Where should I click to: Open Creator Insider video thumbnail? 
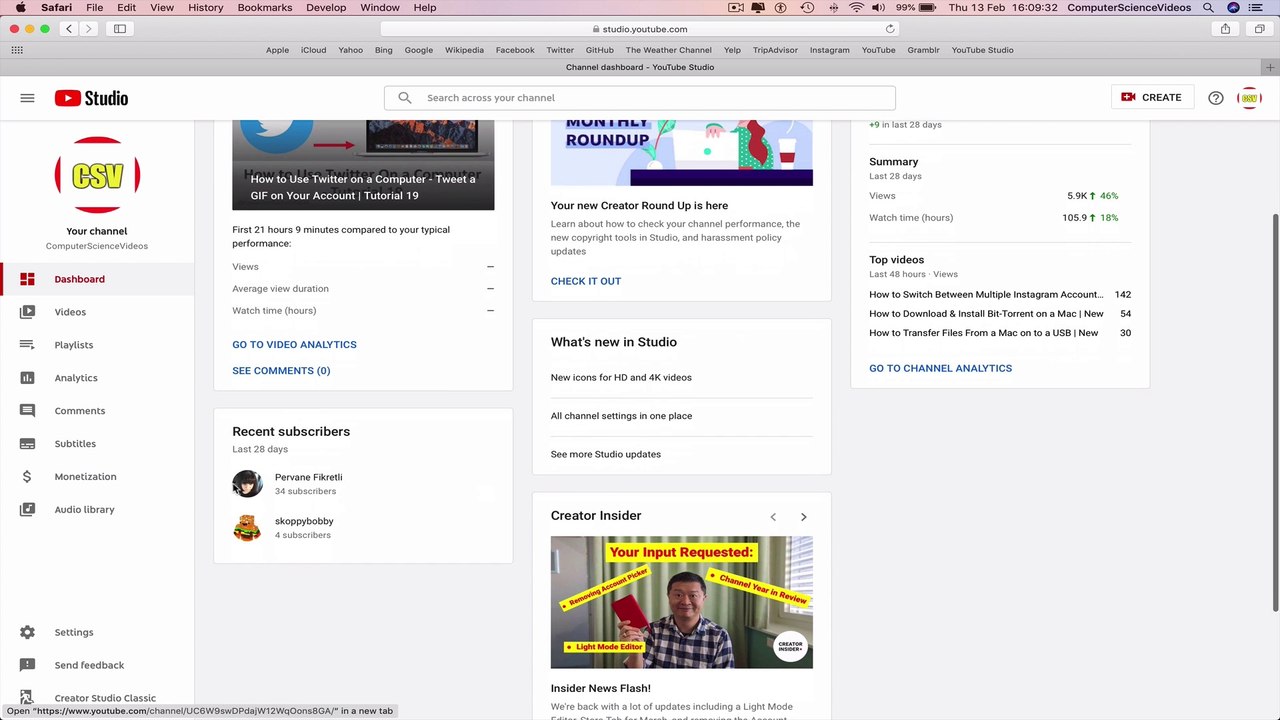tap(682, 602)
